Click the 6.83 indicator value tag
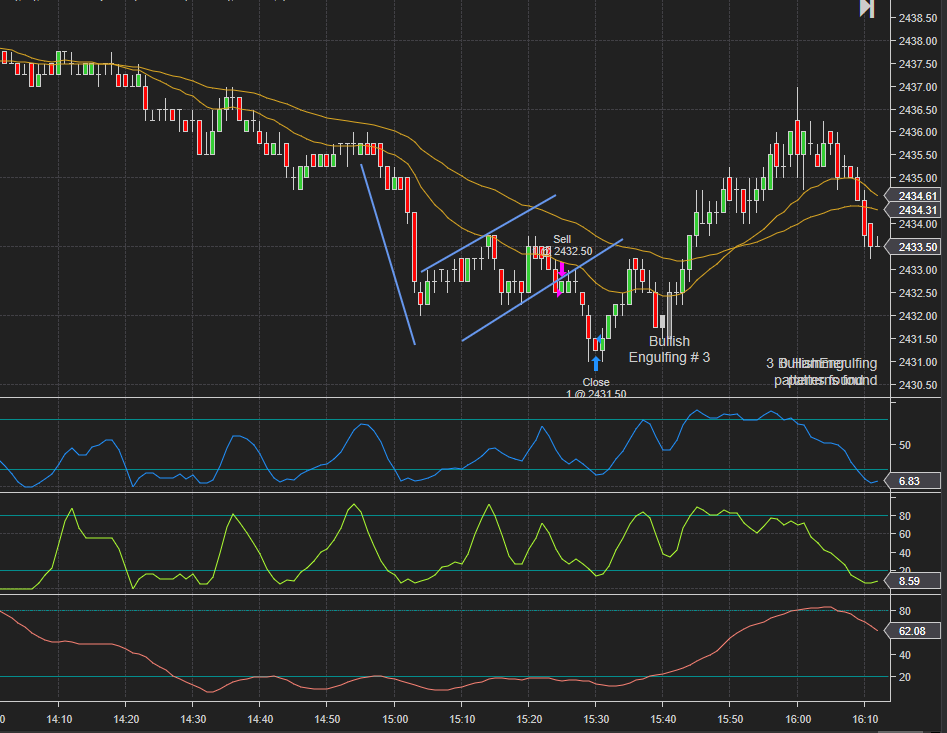Screen dimensions: 947x733 coord(909,481)
